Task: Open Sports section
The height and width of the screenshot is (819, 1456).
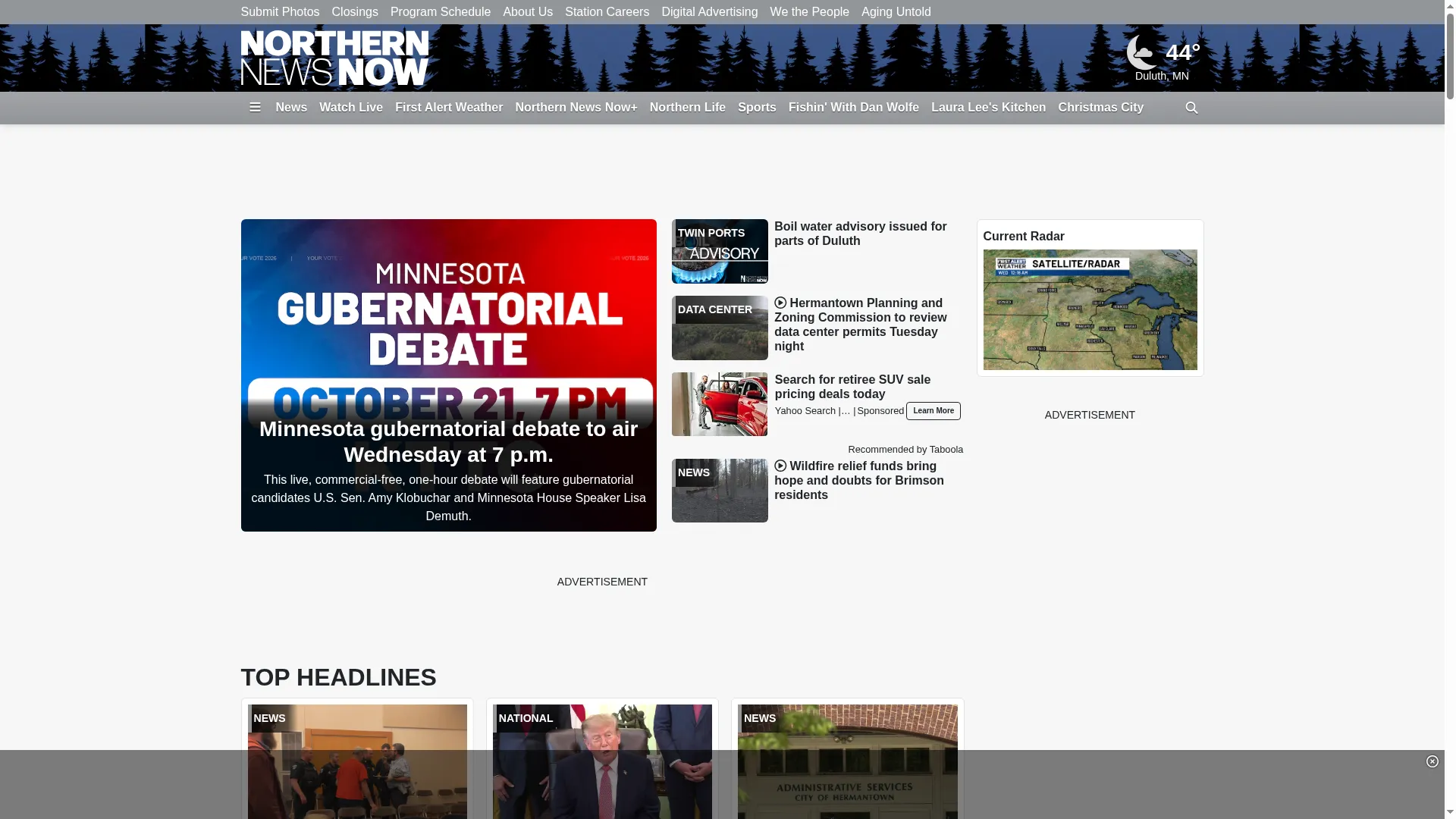Action: [x=757, y=108]
